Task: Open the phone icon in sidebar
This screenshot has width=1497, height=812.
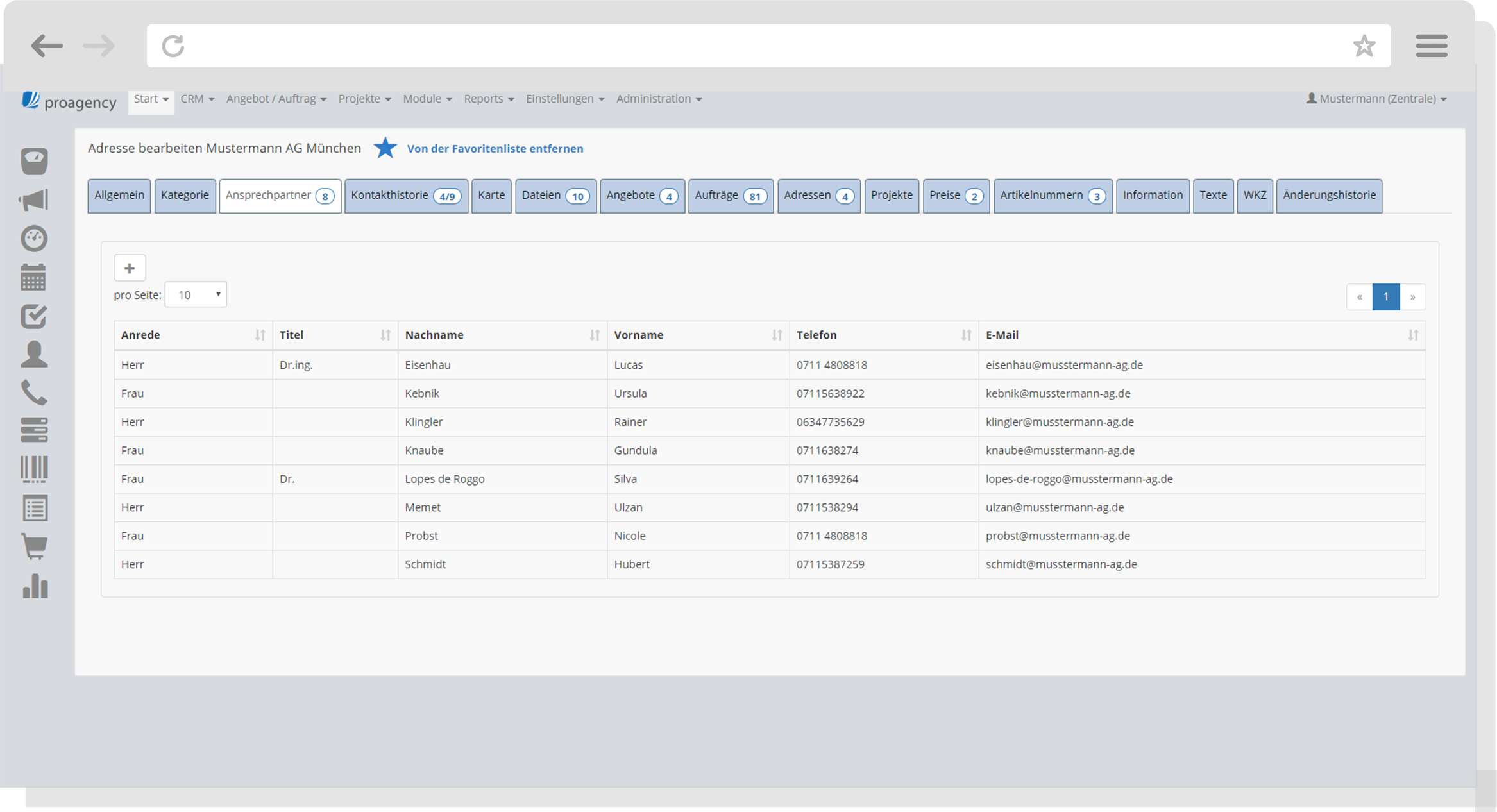Action: [33, 393]
